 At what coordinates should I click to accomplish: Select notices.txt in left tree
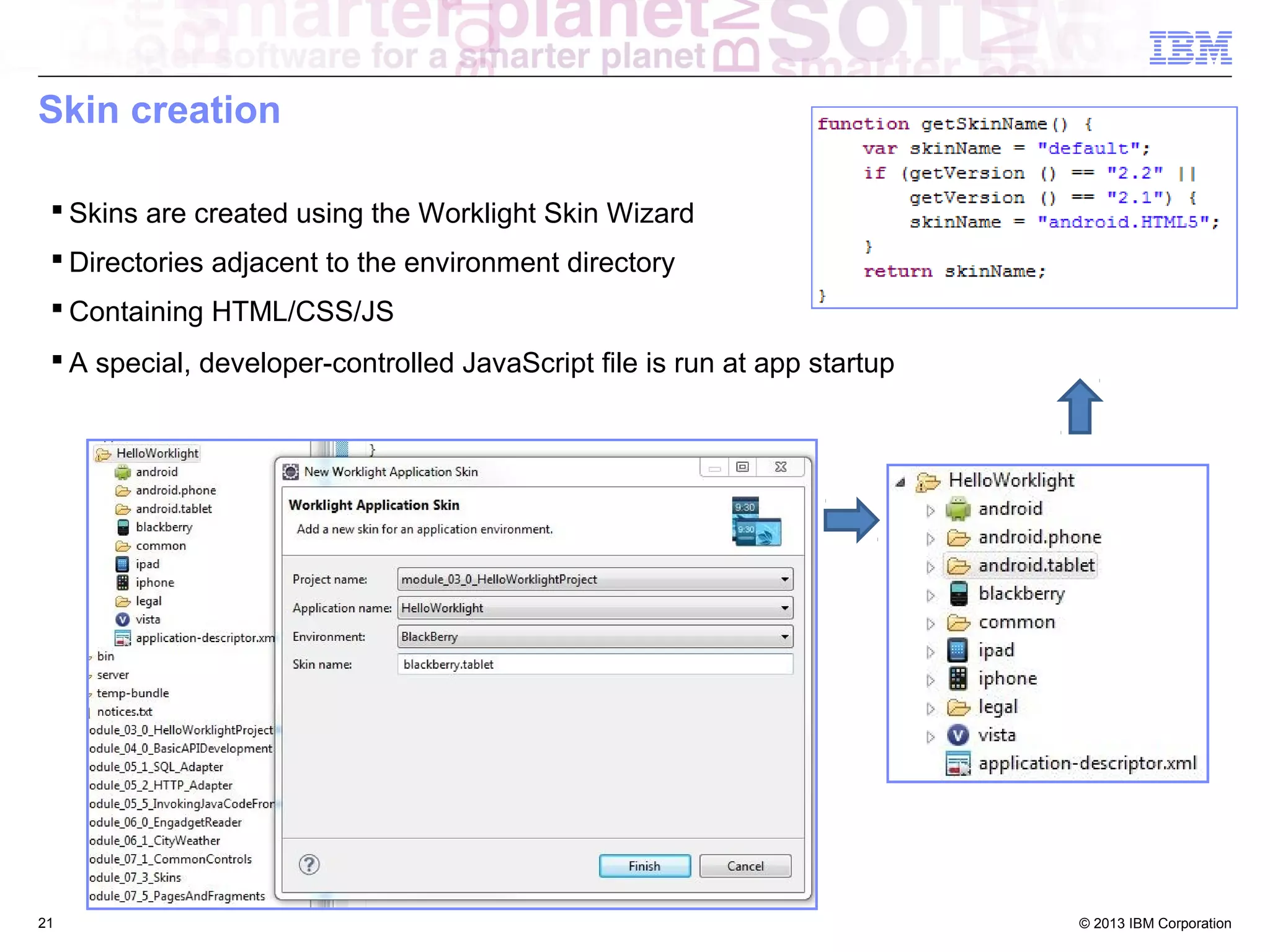click(x=125, y=712)
